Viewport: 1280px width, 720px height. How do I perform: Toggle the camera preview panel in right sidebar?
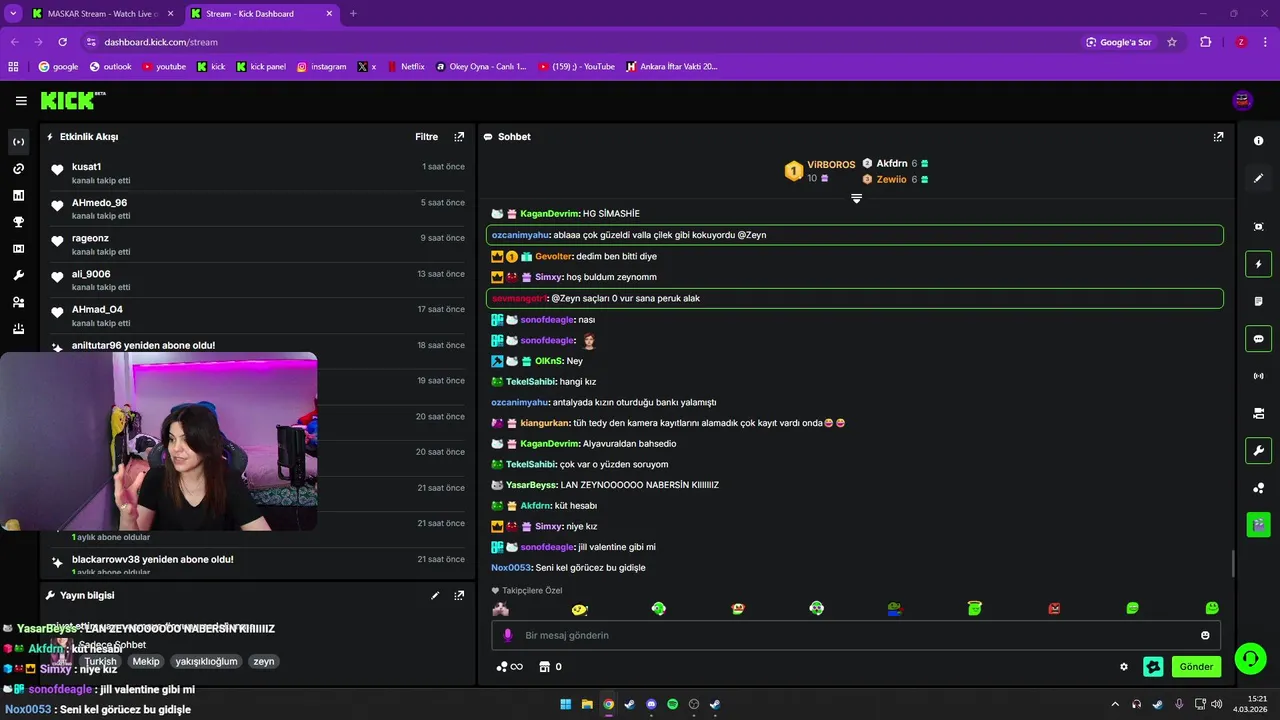tap(1258, 413)
